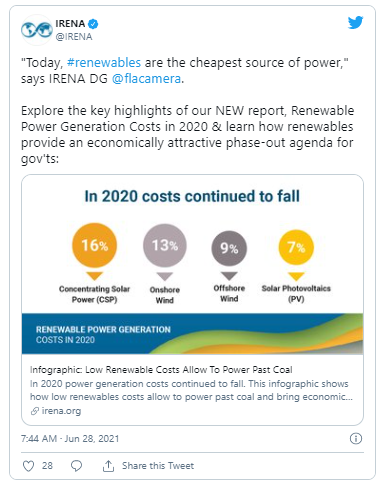Click the share arrow icon
The height and width of the screenshot is (492, 385).
pos(108,466)
